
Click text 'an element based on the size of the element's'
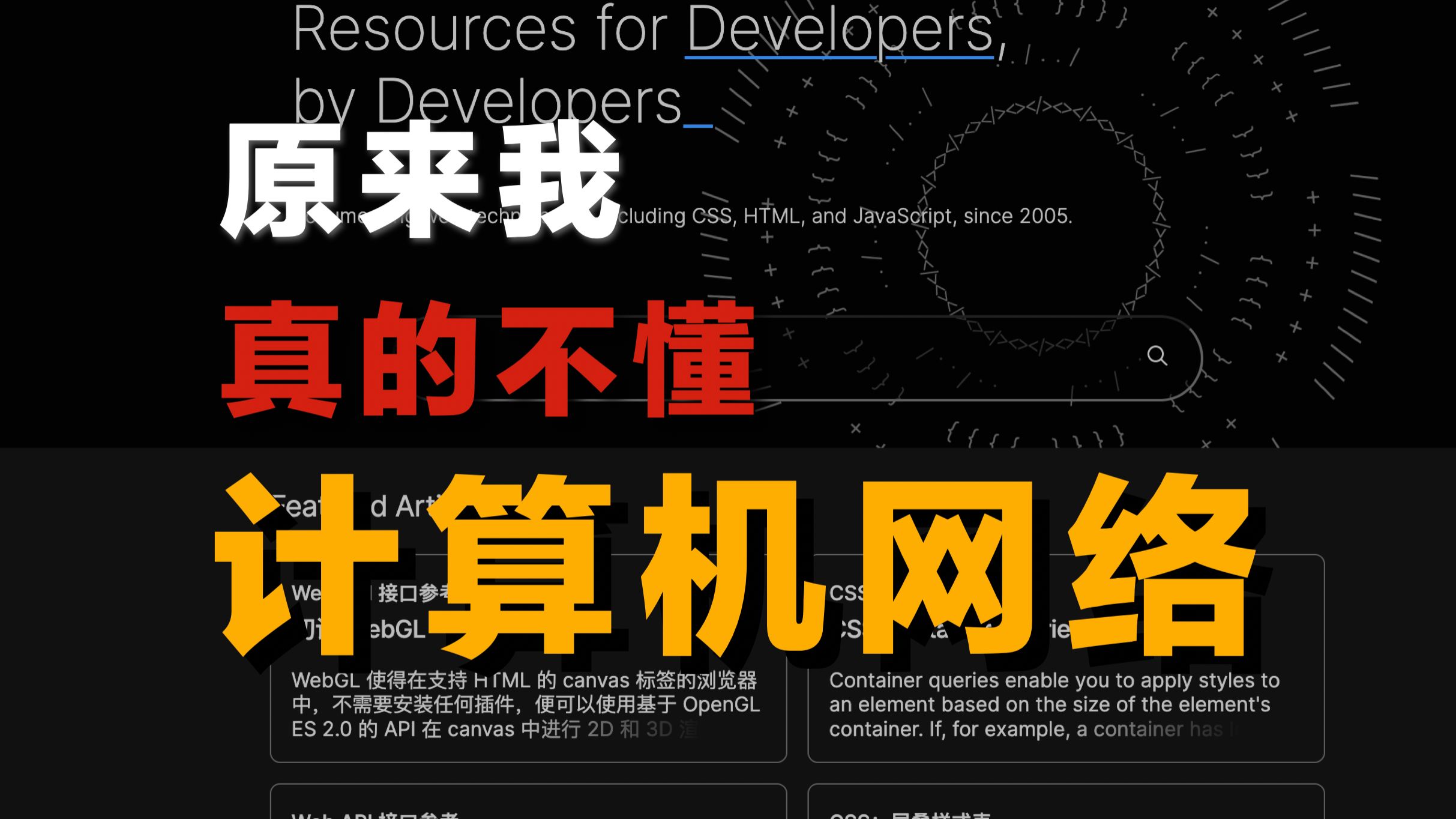(1050, 704)
